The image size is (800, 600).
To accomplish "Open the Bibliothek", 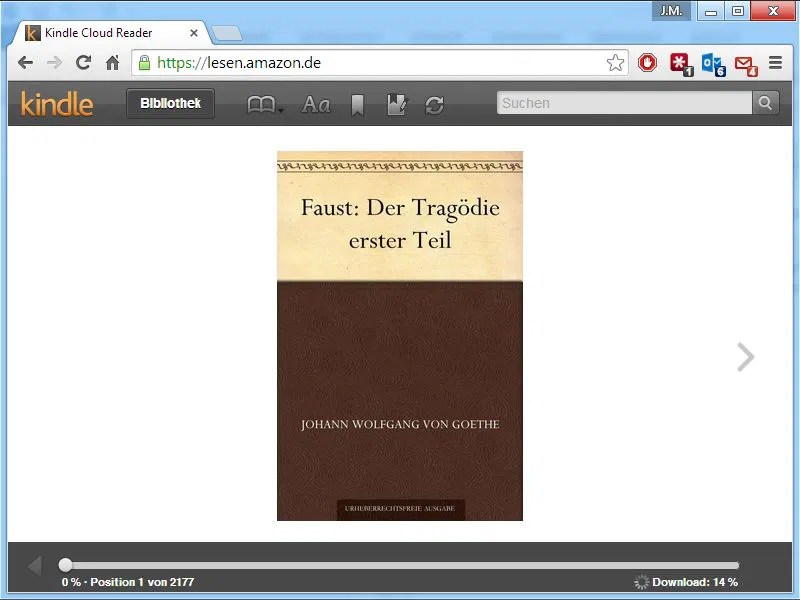I will [170, 103].
